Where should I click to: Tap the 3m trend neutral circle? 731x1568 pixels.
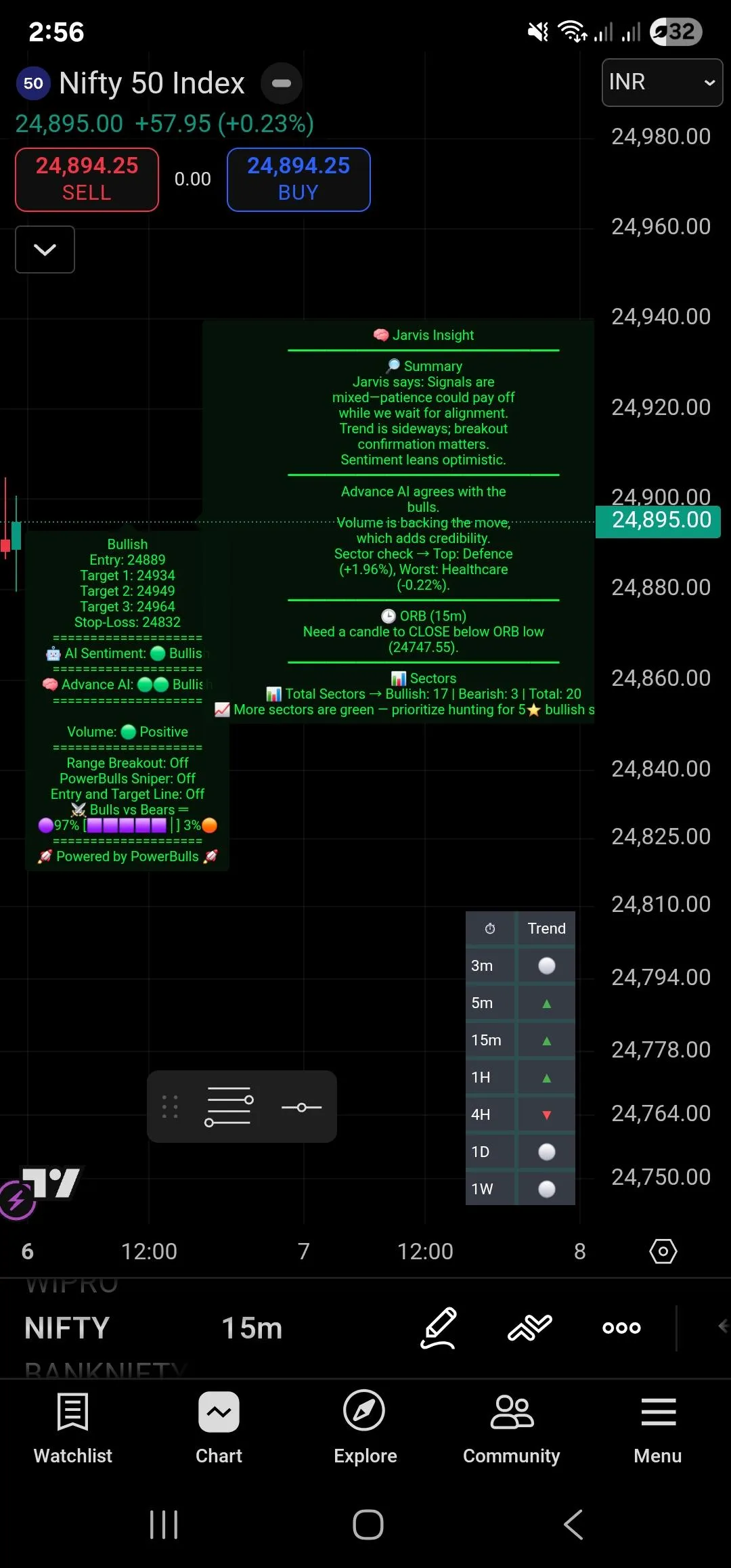click(x=547, y=965)
